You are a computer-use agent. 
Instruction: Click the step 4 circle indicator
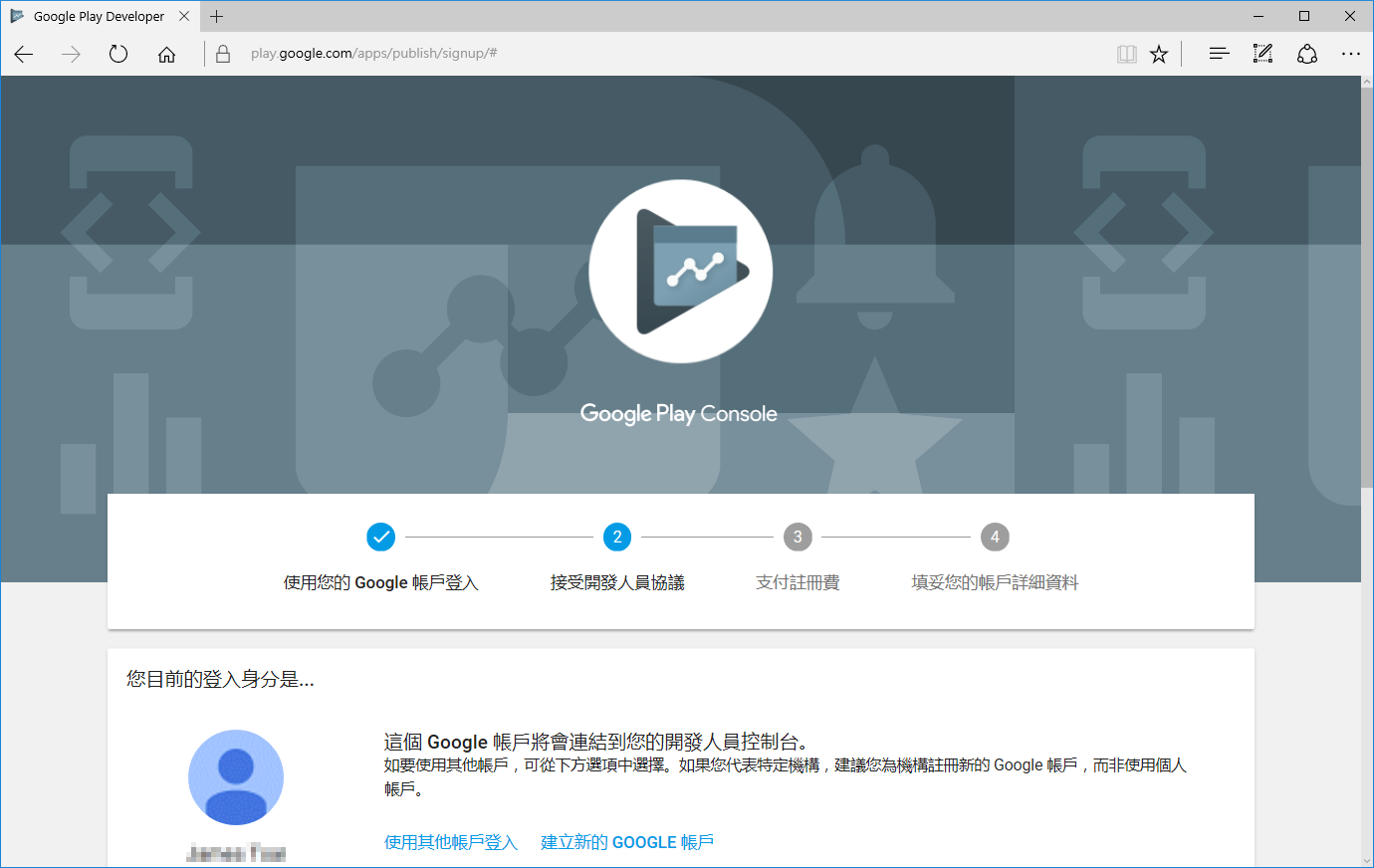pyautogui.click(x=995, y=537)
